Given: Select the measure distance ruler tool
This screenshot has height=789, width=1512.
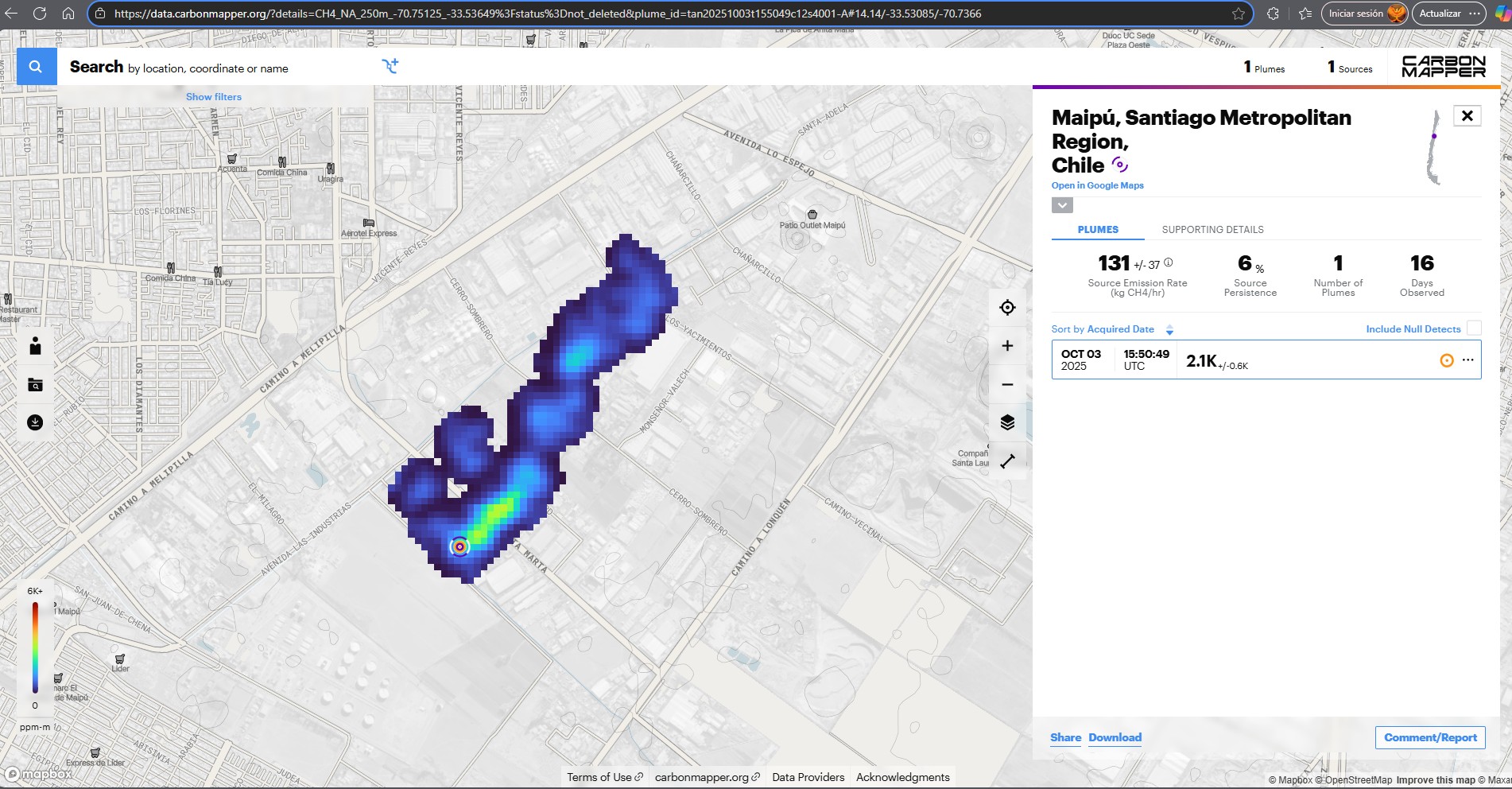Looking at the screenshot, I should [x=1007, y=461].
